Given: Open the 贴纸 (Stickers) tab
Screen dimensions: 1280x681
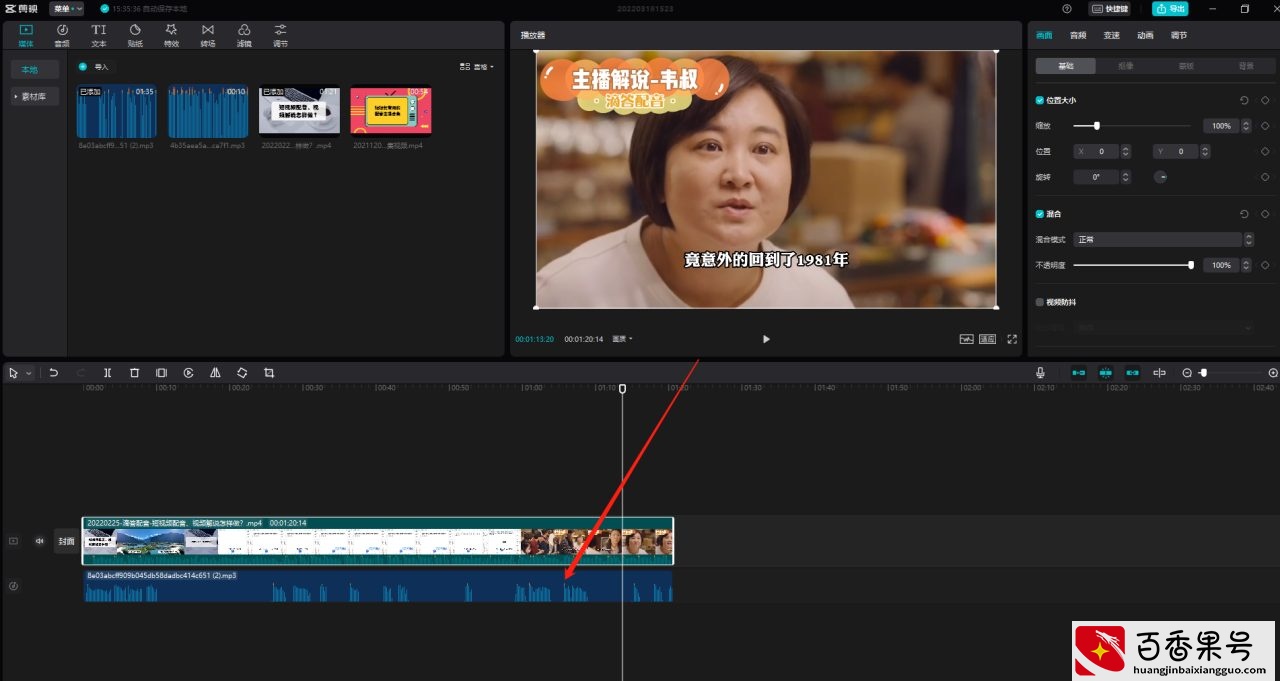Looking at the screenshot, I should tap(135, 36).
